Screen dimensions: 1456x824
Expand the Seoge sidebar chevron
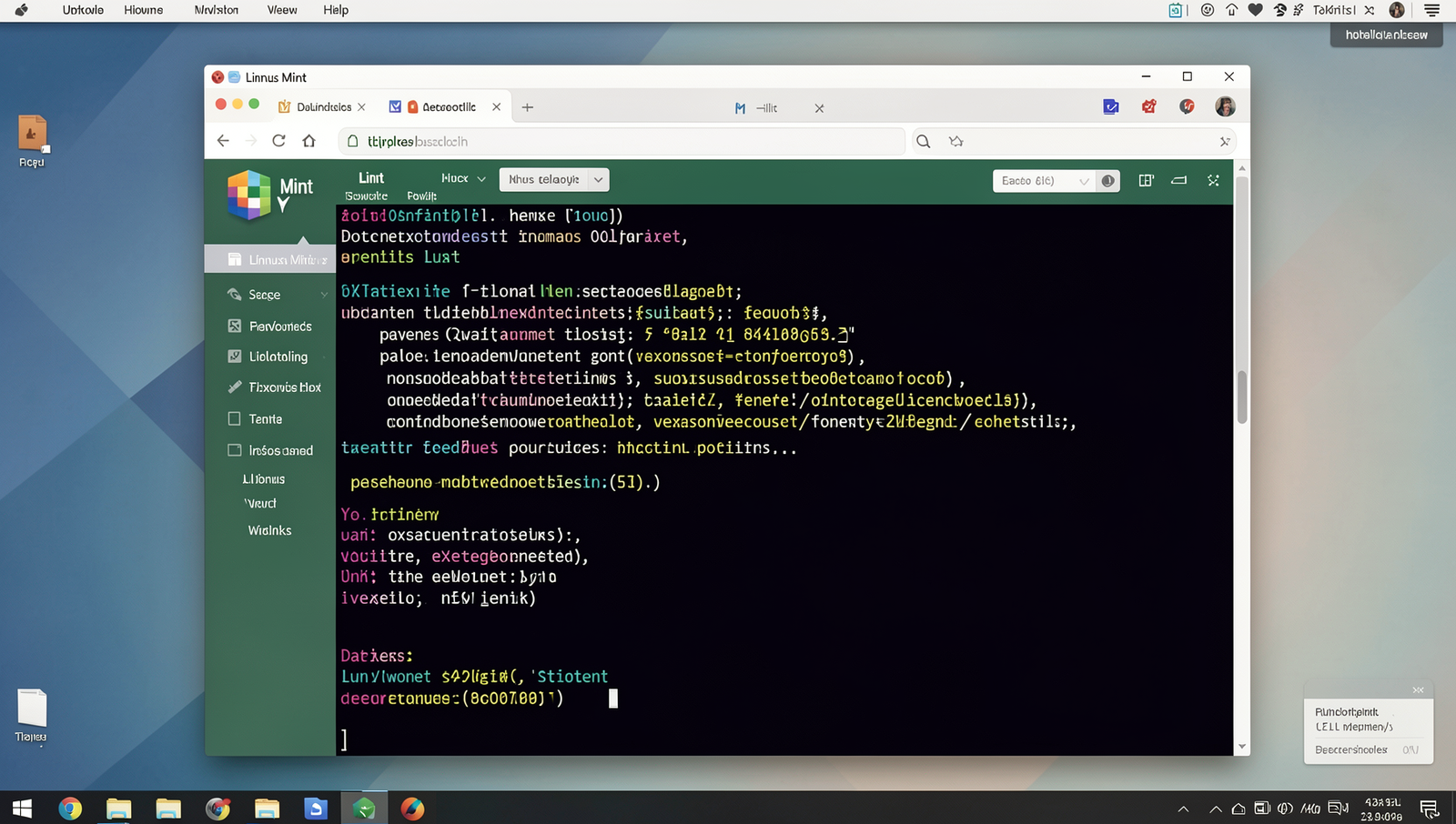(x=324, y=295)
